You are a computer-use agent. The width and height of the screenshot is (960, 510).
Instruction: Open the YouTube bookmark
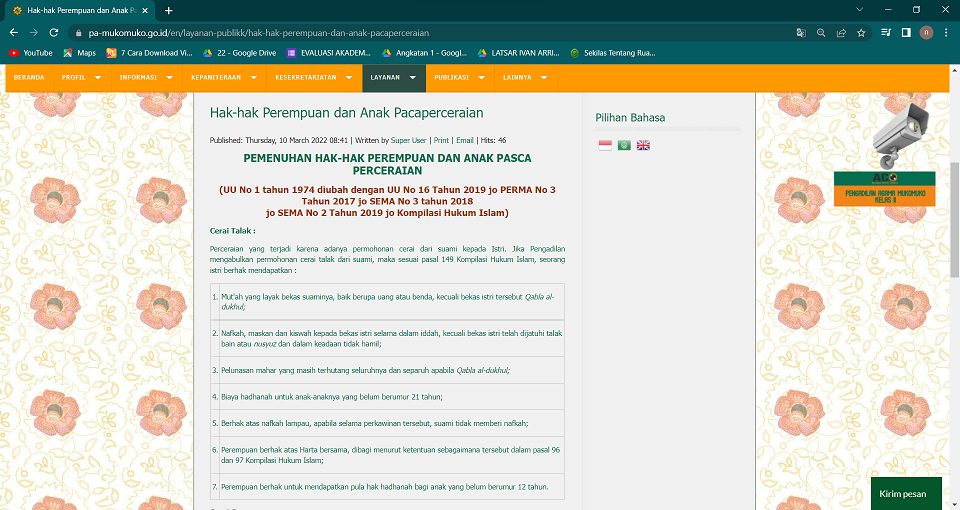pyautogui.click(x=31, y=53)
